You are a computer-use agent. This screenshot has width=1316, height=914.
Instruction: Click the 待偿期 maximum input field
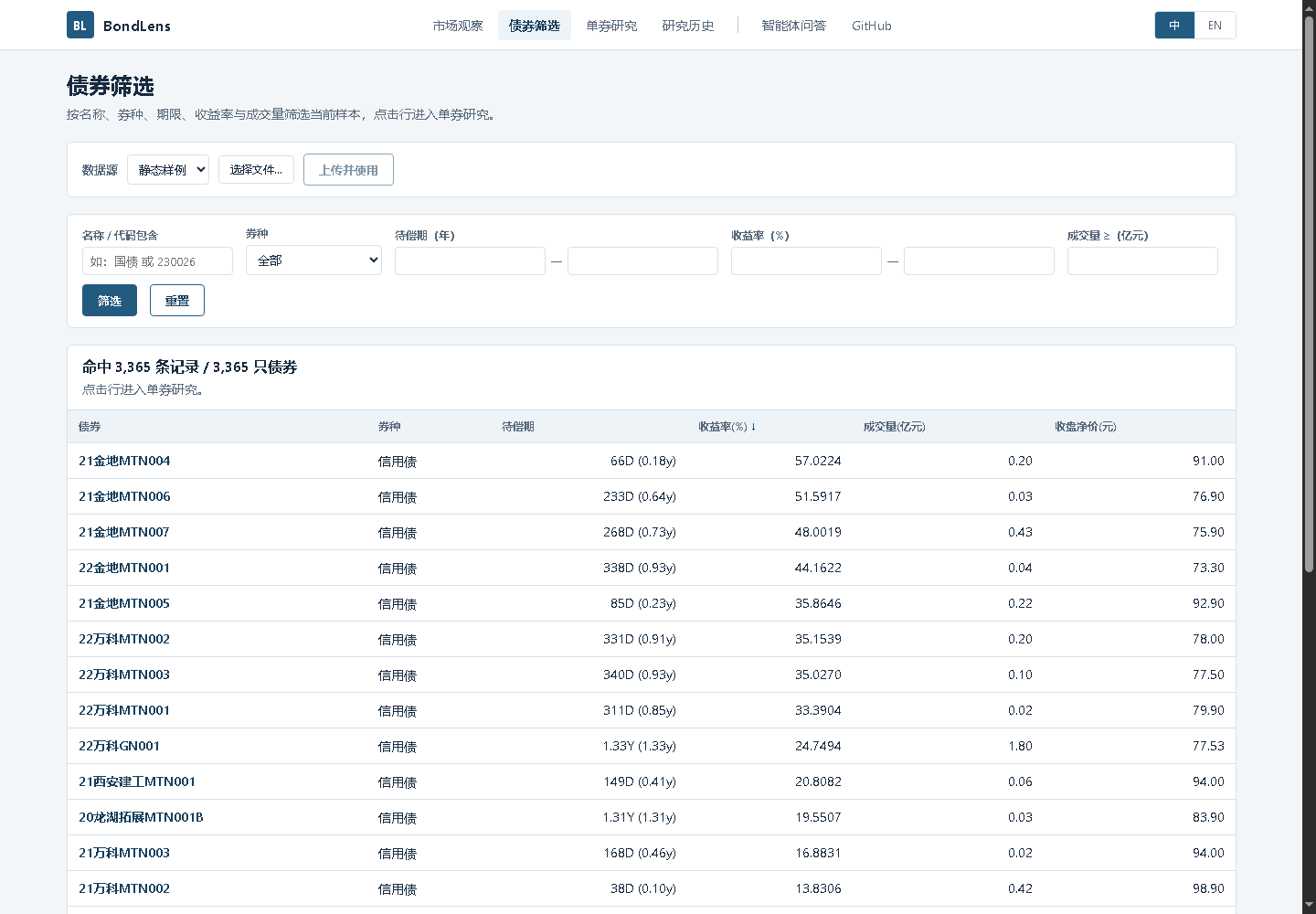(x=642, y=261)
